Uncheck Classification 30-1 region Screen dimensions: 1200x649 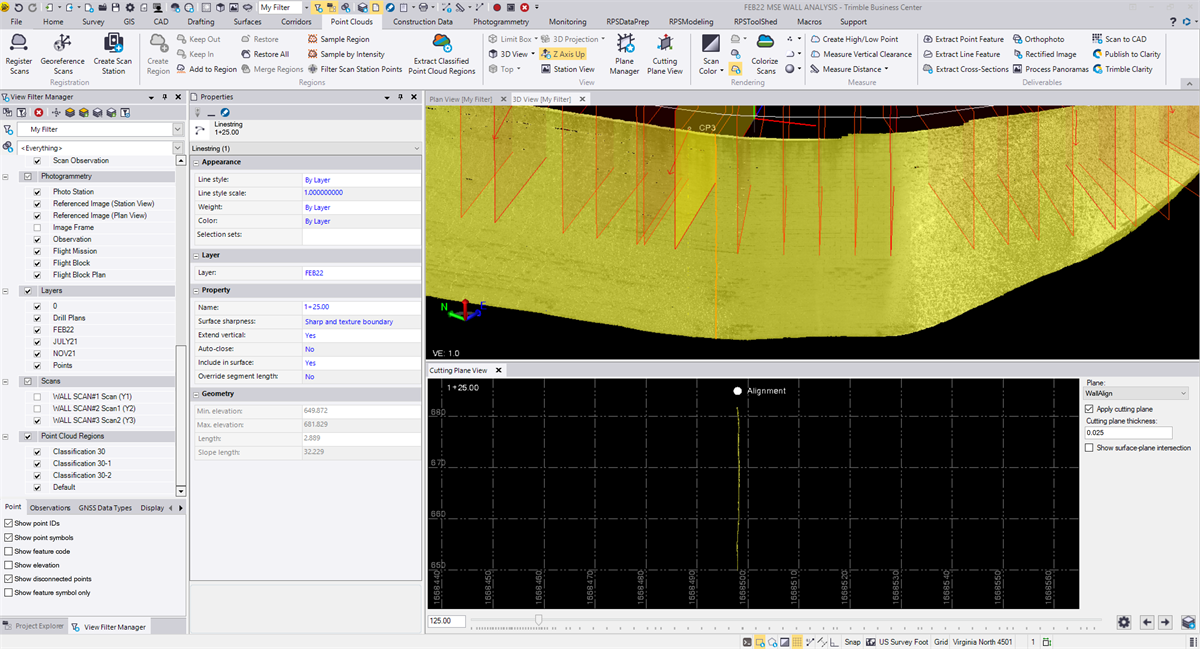click(38, 464)
